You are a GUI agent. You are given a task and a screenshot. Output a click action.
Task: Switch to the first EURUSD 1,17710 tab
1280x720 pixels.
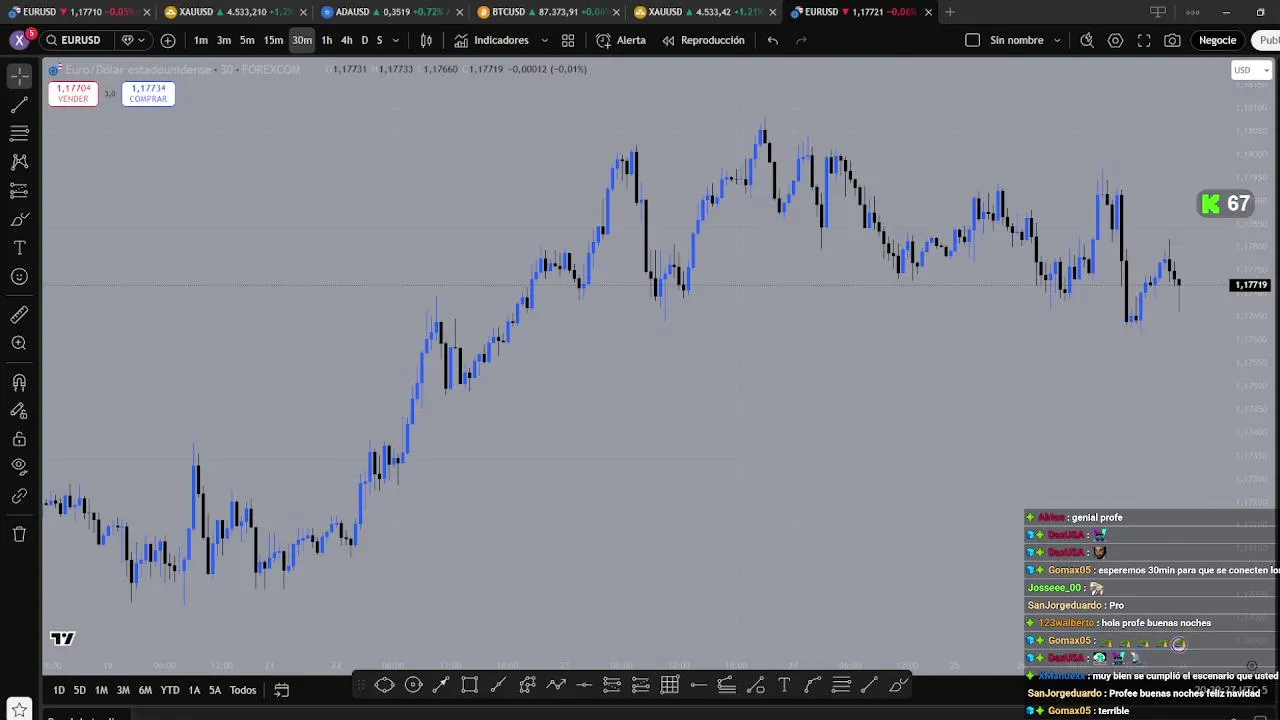click(78, 12)
